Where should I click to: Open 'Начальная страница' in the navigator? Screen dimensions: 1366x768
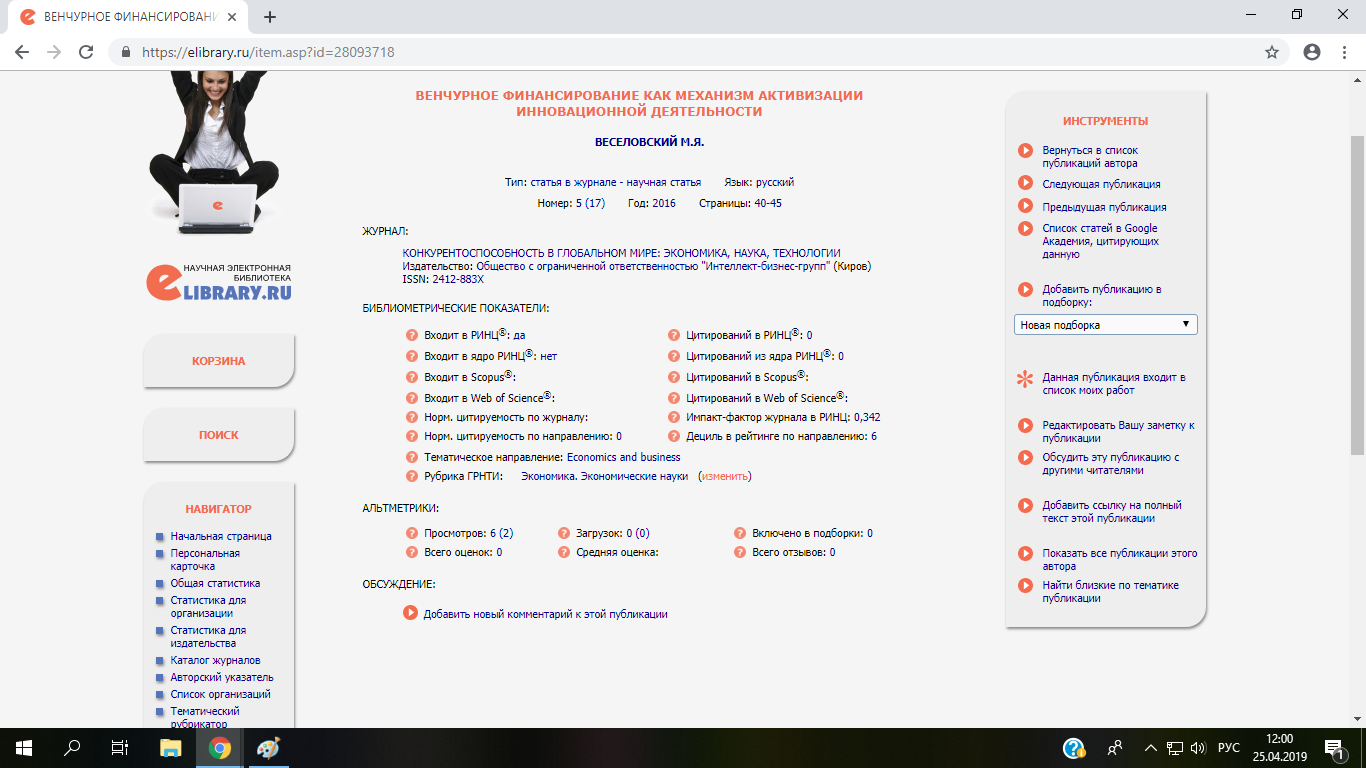click(221, 536)
